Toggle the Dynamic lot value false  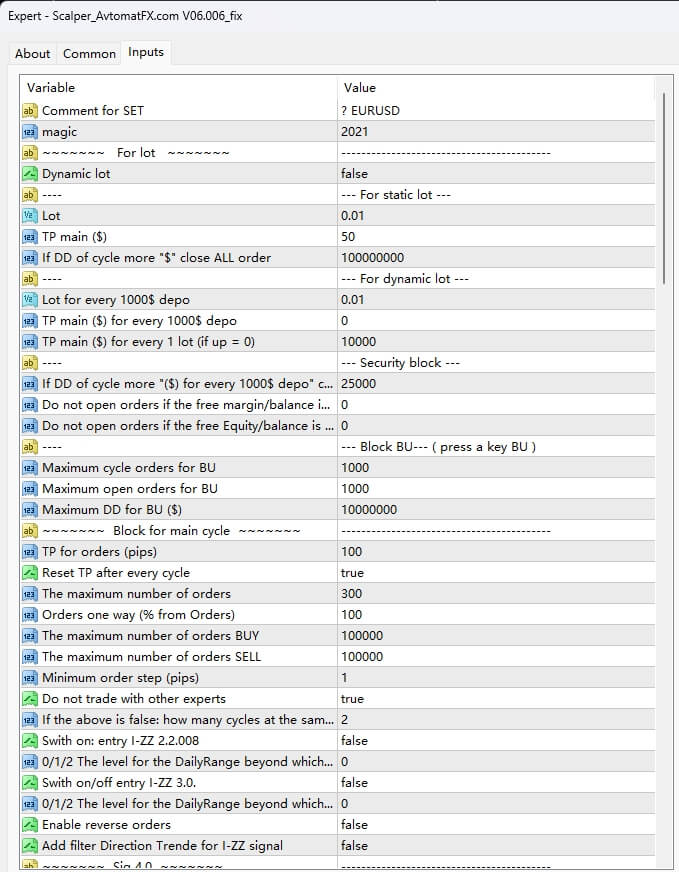tap(496, 174)
